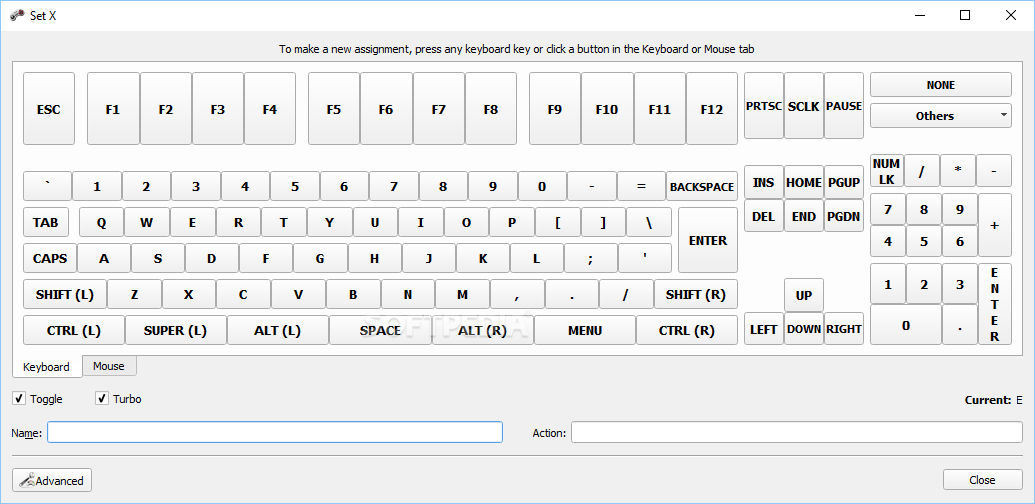Click the INS key
1035x504 pixels.
point(764,182)
